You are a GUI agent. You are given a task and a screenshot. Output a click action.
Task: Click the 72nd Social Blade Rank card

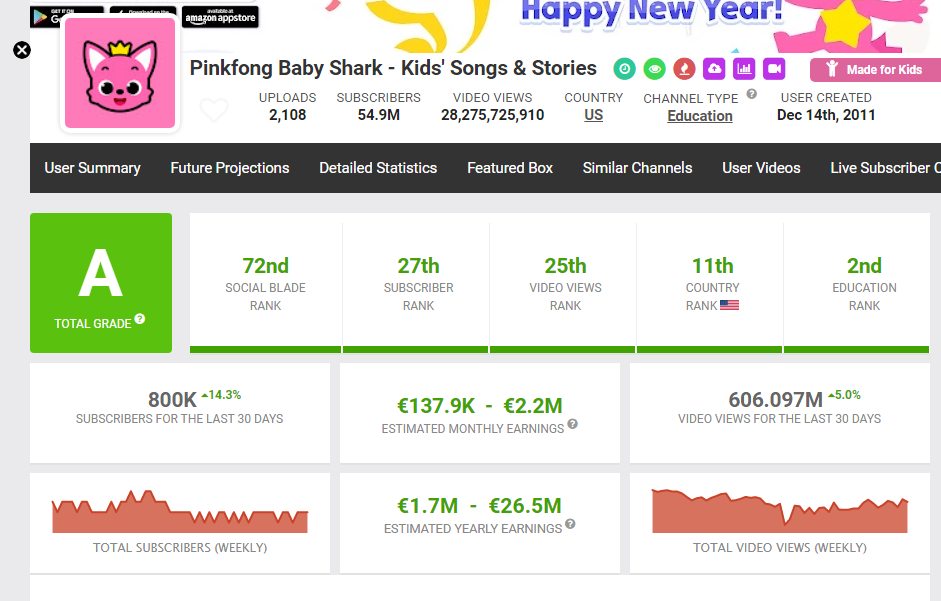(x=265, y=283)
